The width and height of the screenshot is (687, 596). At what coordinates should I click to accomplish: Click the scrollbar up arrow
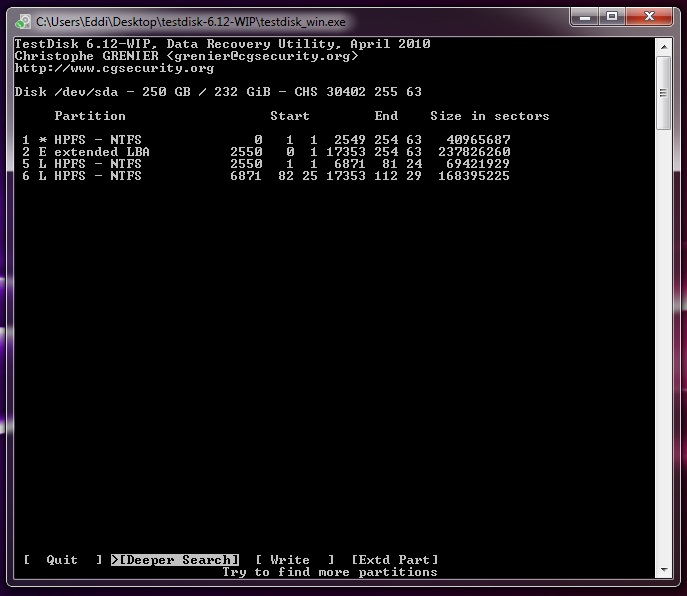coord(664,46)
